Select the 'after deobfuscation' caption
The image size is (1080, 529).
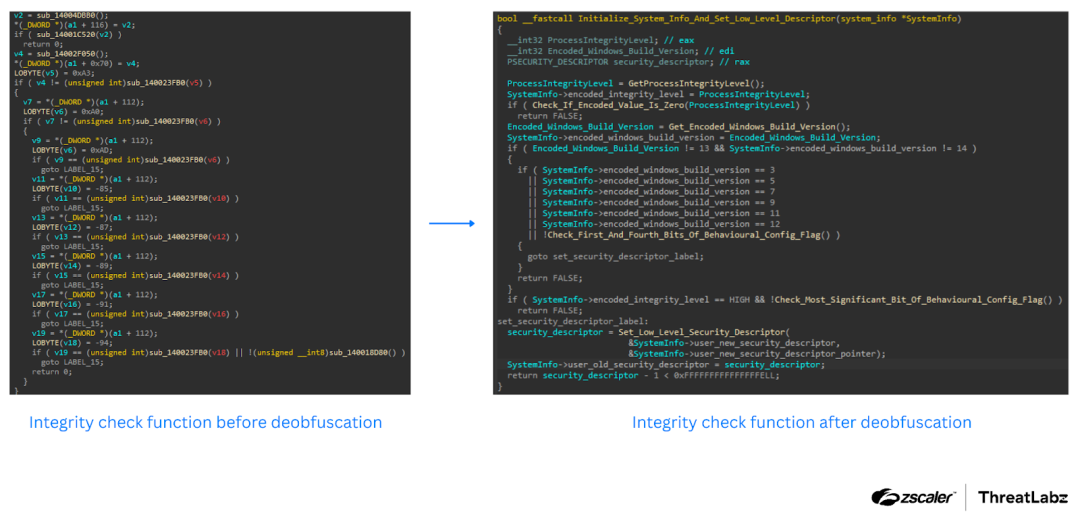[x=801, y=422]
